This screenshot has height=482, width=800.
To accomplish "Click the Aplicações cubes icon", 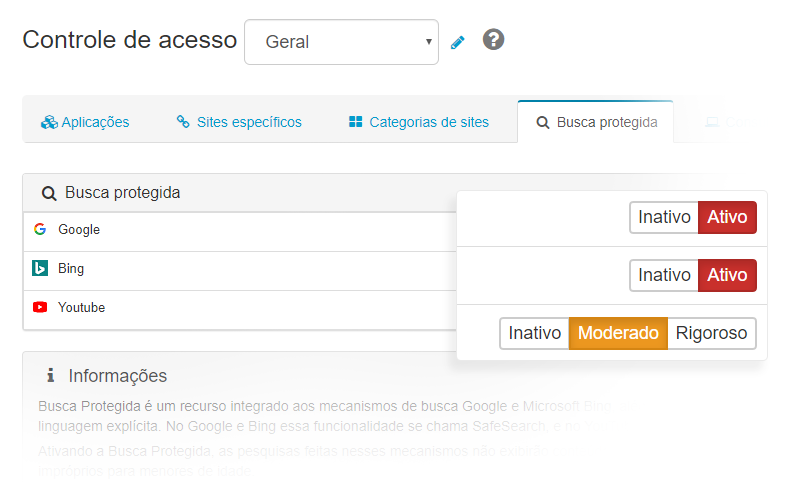I will coord(49,122).
